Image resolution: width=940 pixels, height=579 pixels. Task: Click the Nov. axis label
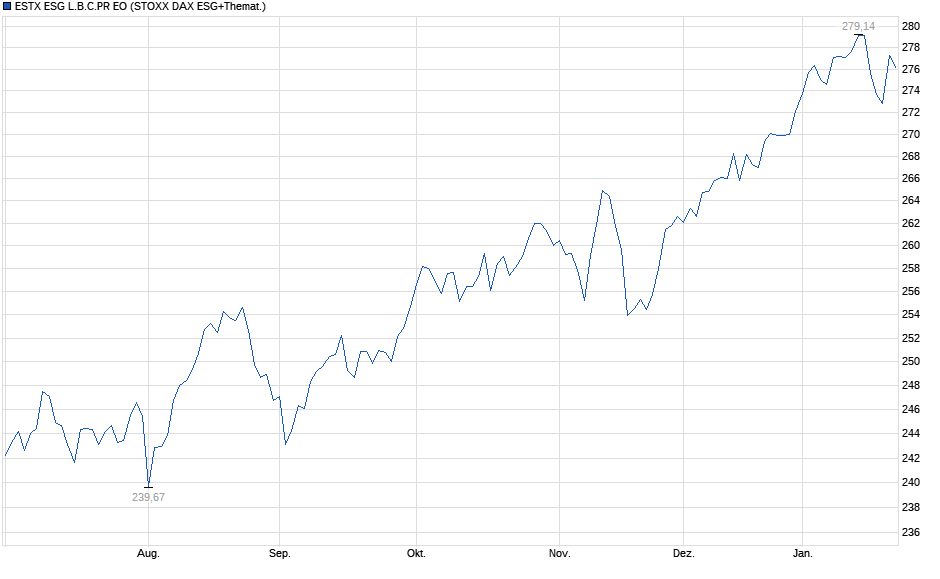point(559,551)
